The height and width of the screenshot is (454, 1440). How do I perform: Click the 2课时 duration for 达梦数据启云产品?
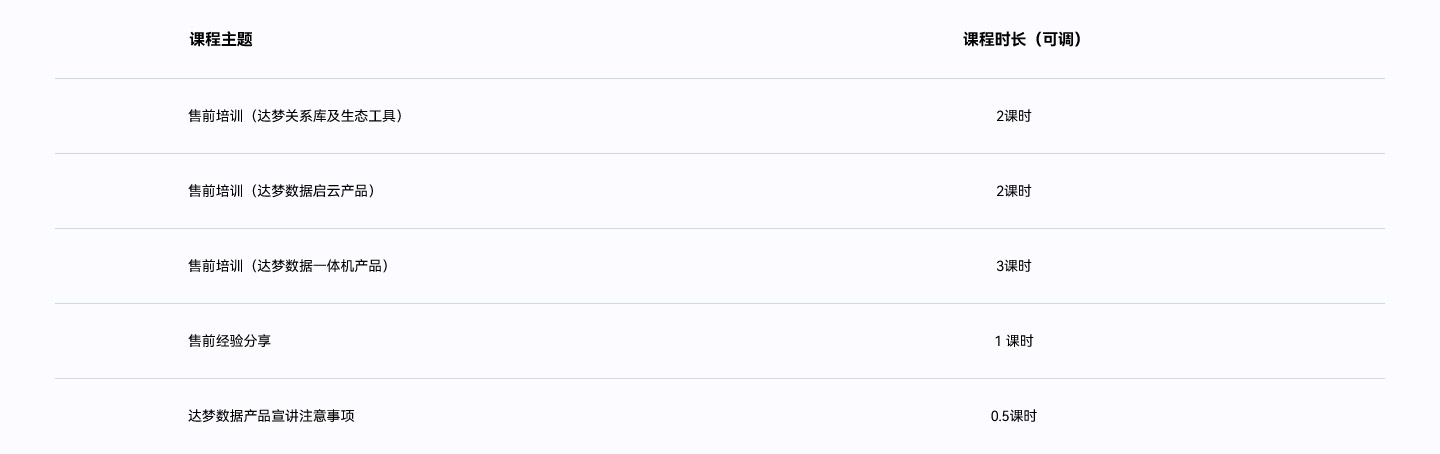[x=1013, y=191]
